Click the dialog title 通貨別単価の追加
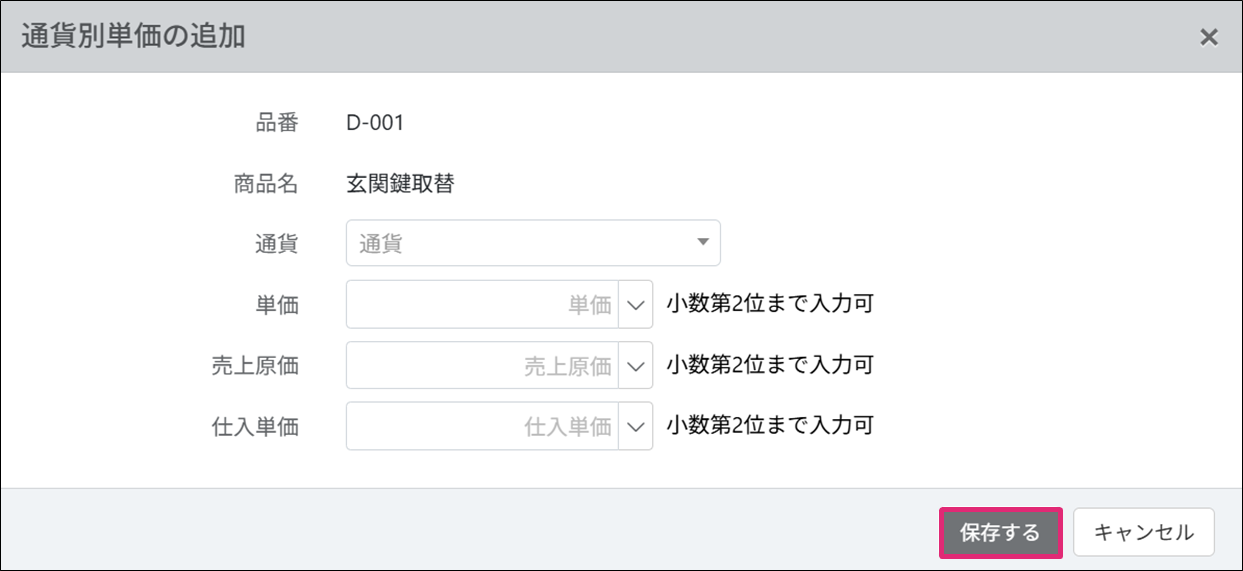This screenshot has width=1243, height=571. point(133,37)
